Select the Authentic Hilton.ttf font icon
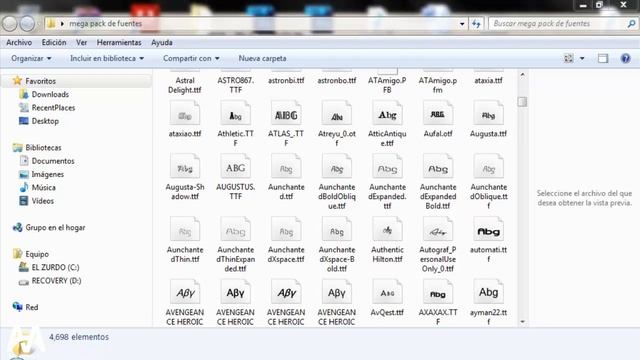Image resolution: width=640 pixels, height=360 pixels. 387,229
